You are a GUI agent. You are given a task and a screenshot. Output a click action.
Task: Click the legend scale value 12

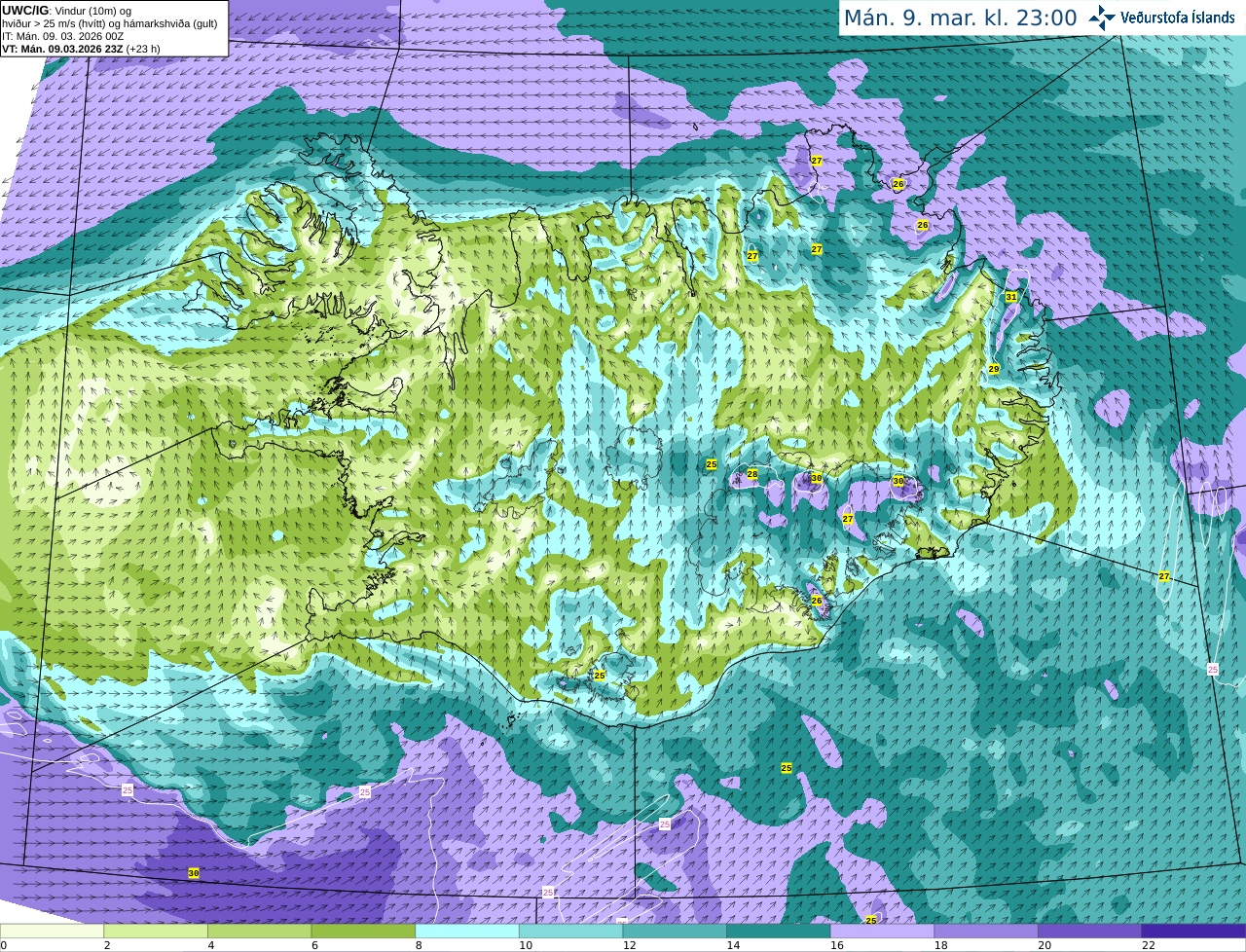(x=629, y=945)
